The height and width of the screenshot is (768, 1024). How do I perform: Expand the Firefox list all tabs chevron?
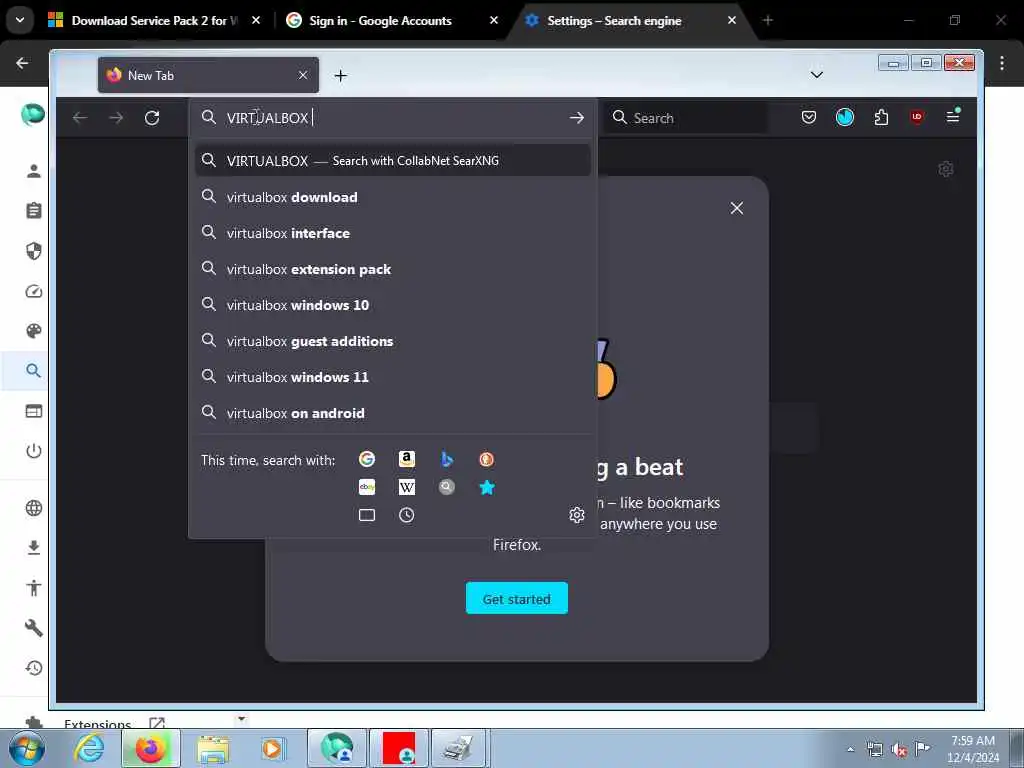(816, 75)
